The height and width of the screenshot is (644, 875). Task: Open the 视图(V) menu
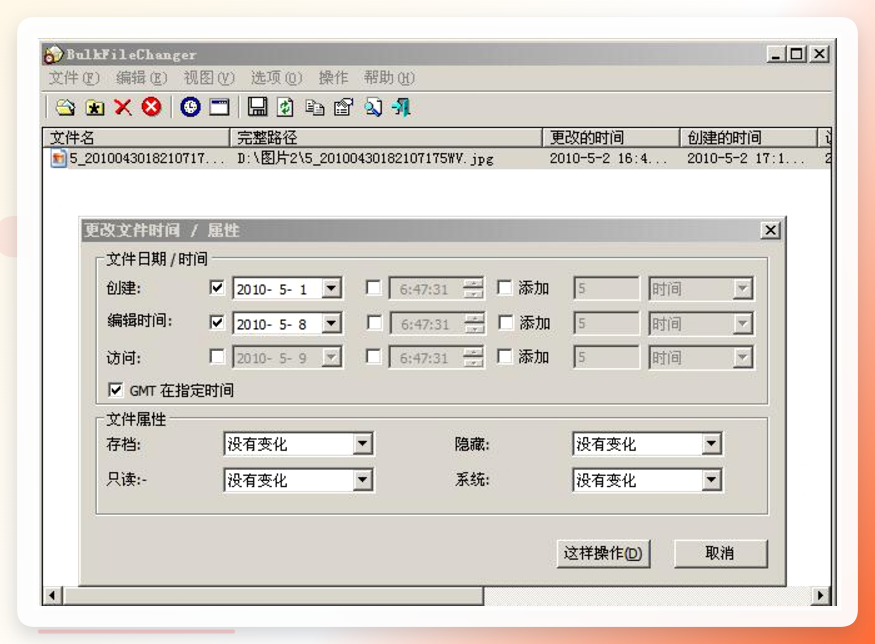click(x=209, y=78)
